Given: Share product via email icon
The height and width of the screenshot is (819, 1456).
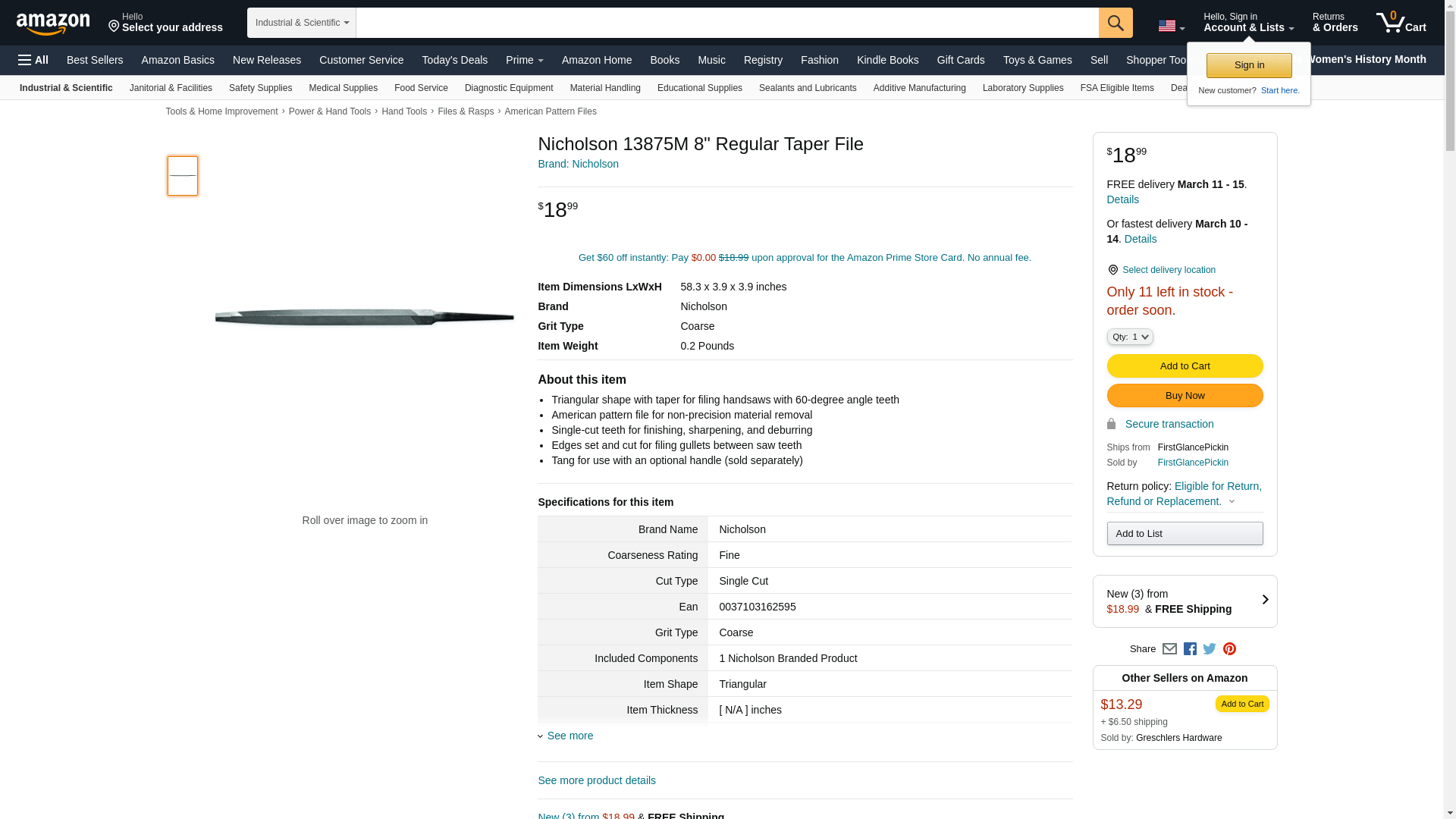Looking at the screenshot, I should (1169, 649).
